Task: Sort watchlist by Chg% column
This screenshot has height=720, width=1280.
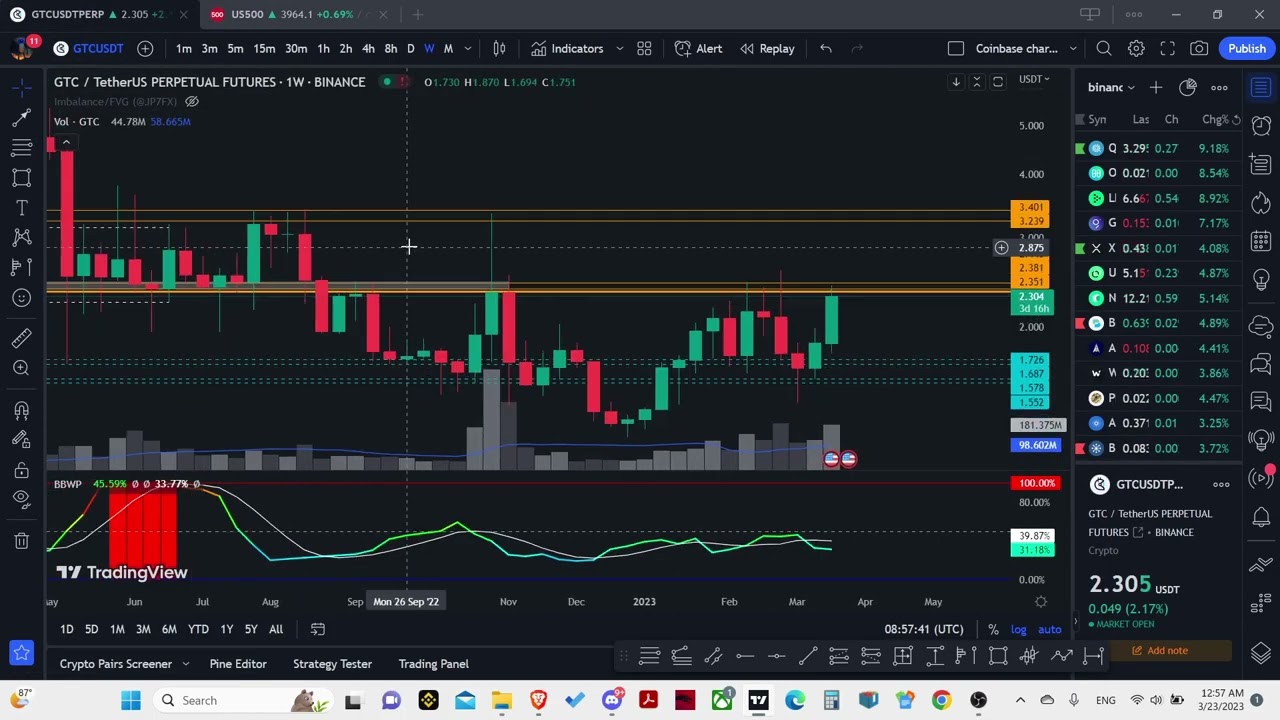Action: click(x=1215, y=120)
